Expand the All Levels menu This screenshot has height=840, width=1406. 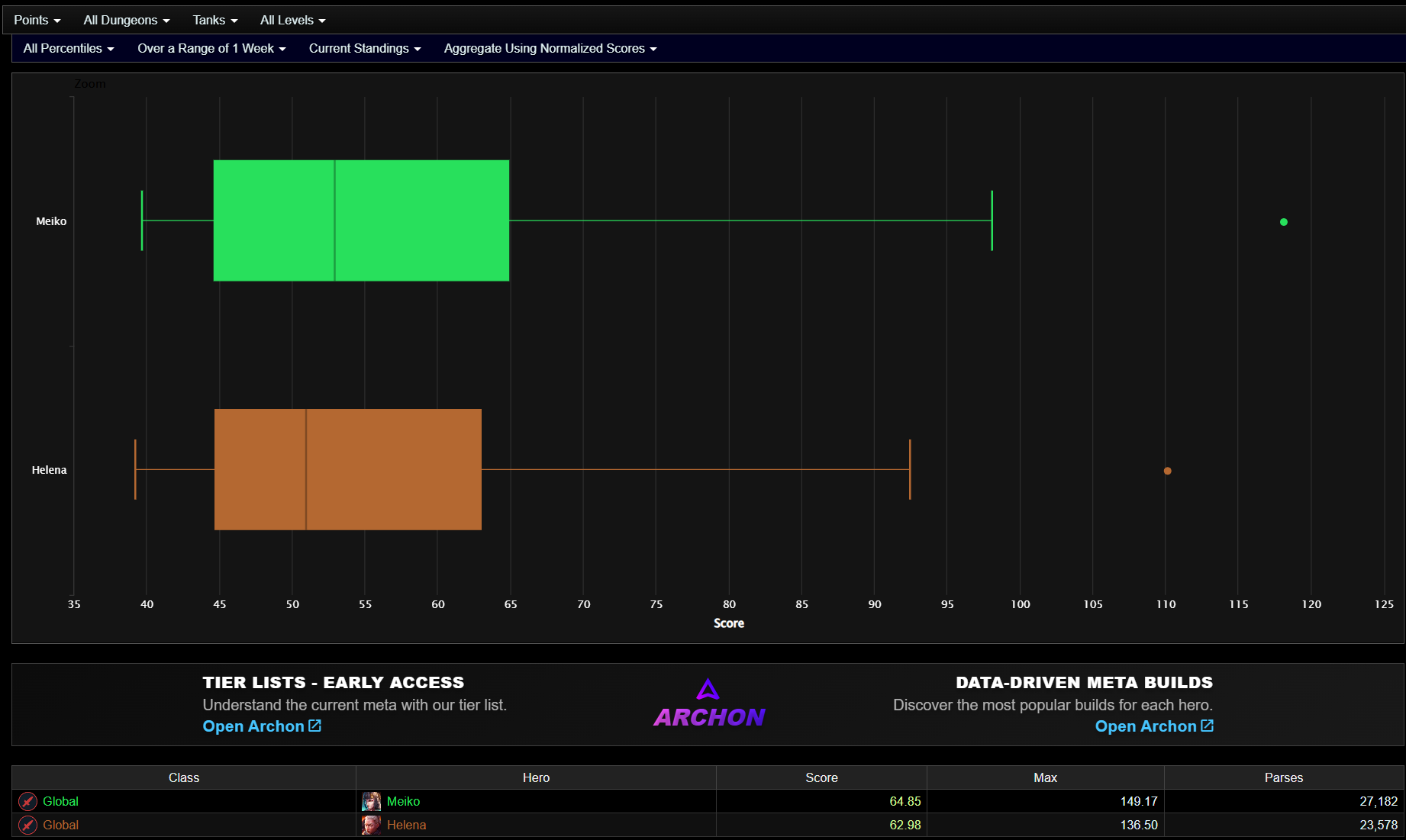(x=292, y=20)
